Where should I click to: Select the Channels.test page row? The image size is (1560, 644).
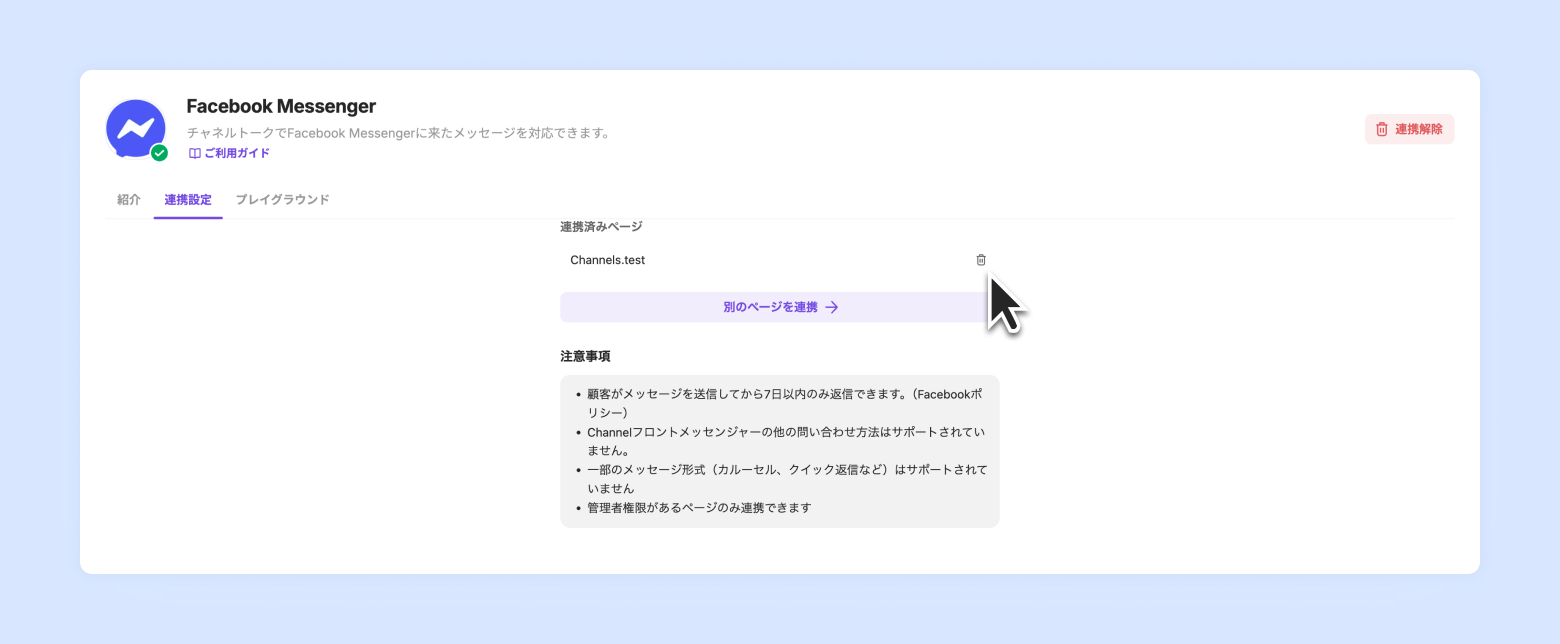pos(779,260)
